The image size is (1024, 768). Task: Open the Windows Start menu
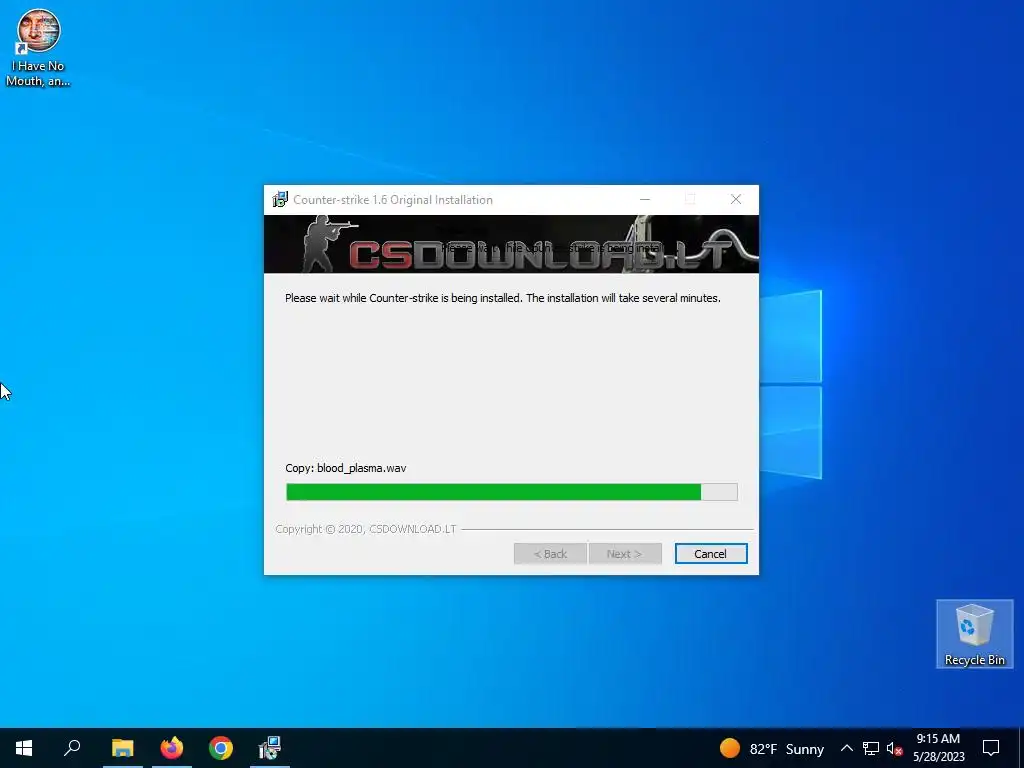[x=24, y=748]
